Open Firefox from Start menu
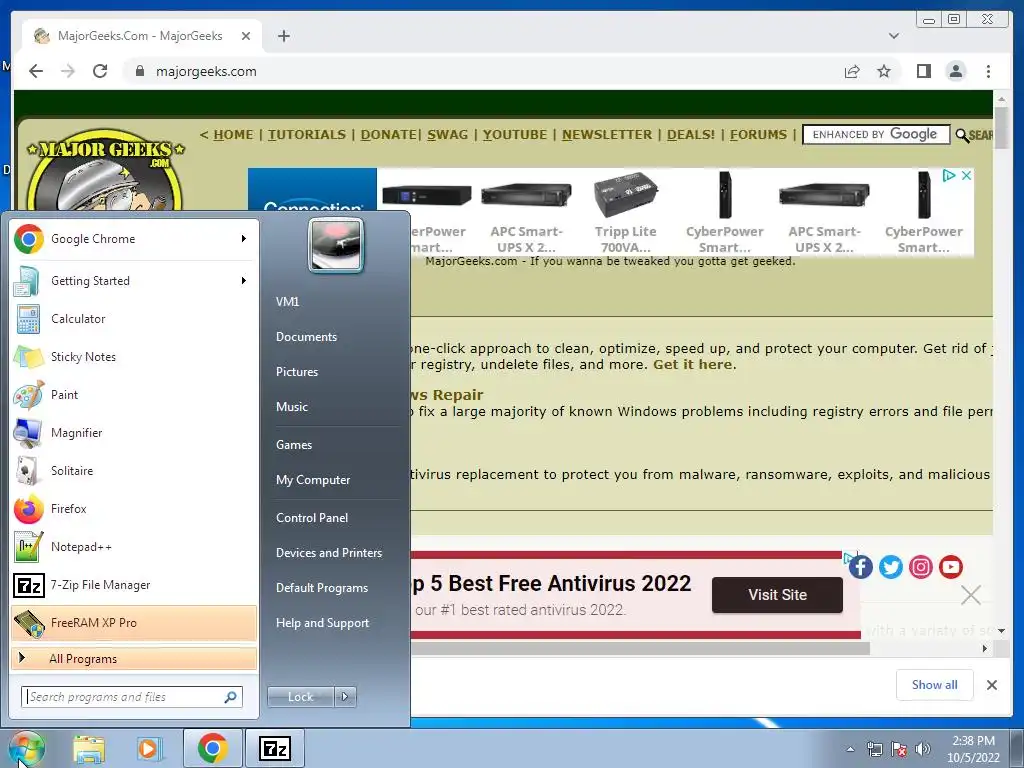This screenshot has height=768, width=1024. click(x=134, y=508)
